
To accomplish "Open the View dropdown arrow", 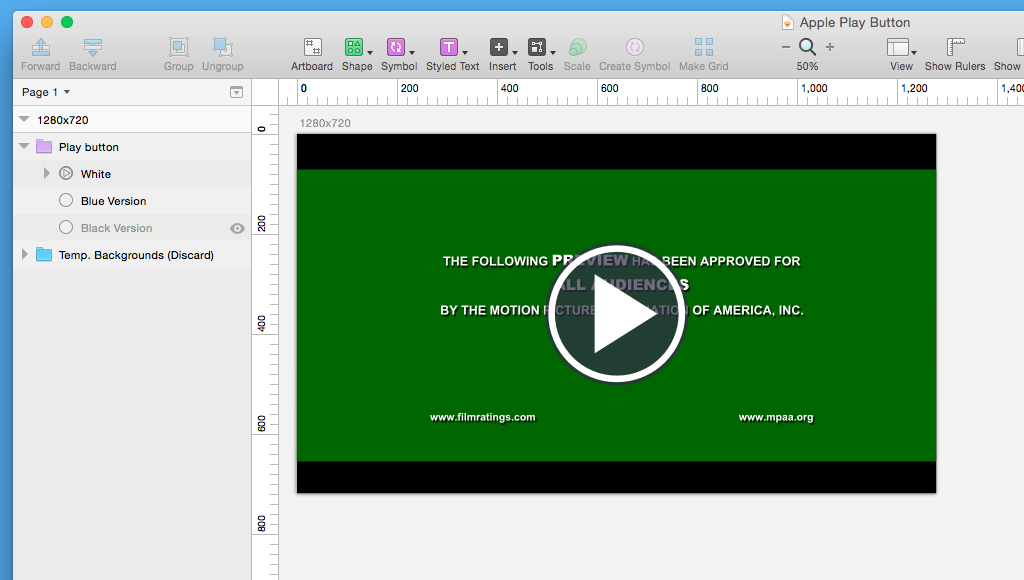I will [914, 53].
